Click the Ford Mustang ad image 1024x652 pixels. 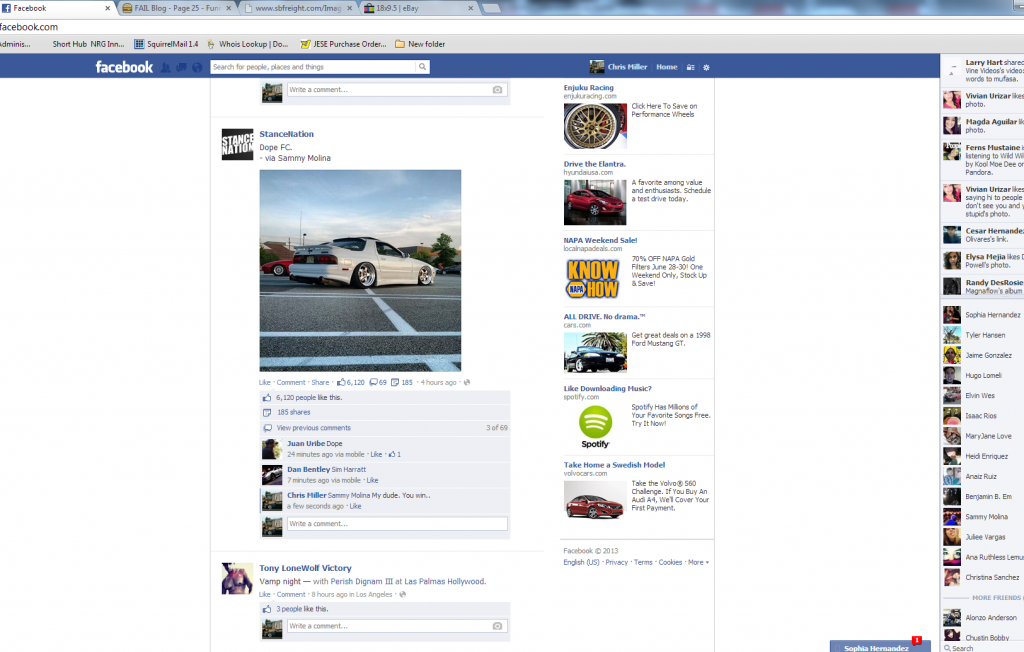click(595, 352)
